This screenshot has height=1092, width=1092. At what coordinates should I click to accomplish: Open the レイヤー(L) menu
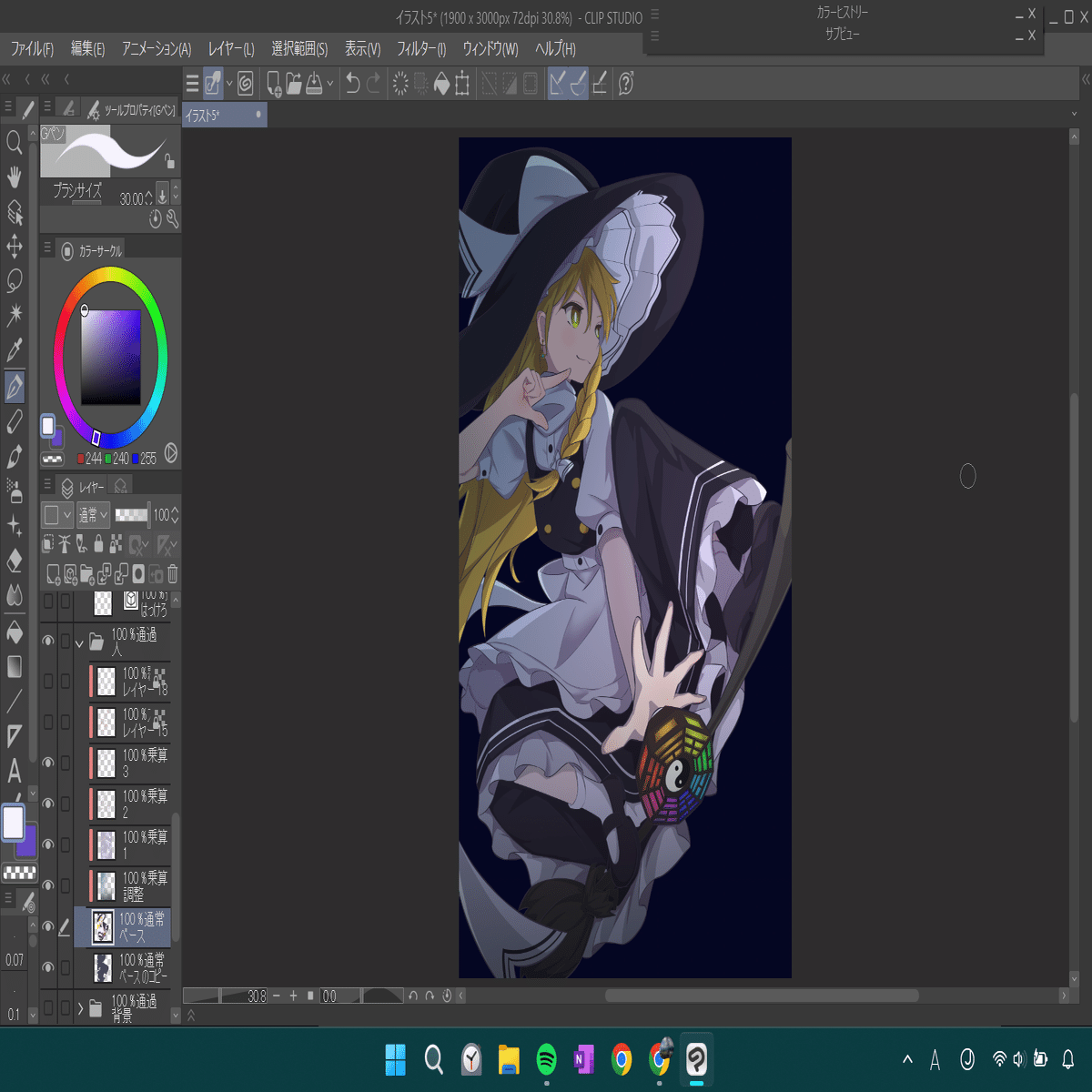point(231,49)
